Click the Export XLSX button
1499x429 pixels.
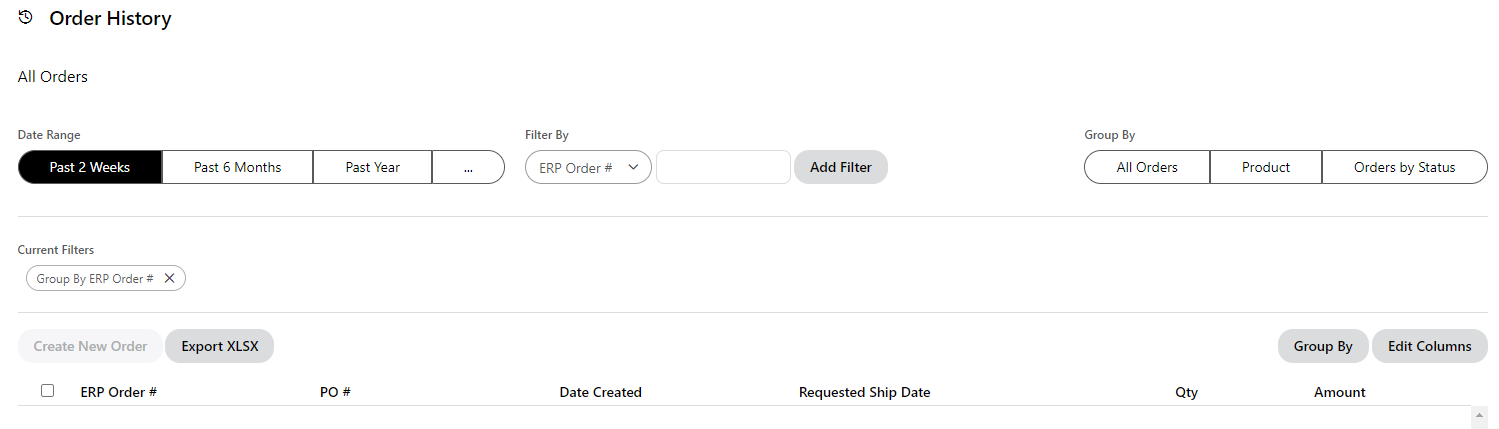coord(219,347)
